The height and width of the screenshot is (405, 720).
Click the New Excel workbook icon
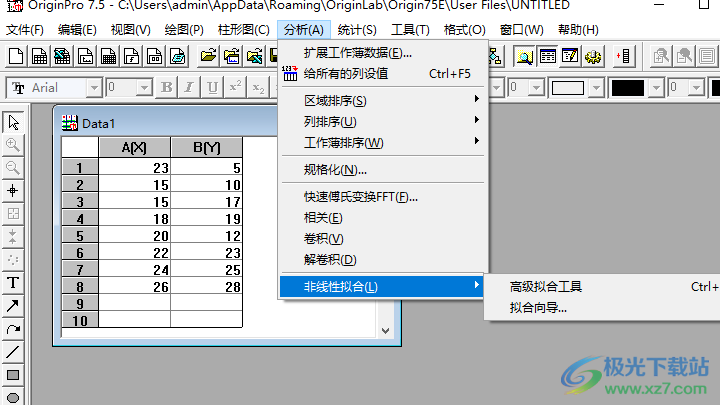click(62, 56)
